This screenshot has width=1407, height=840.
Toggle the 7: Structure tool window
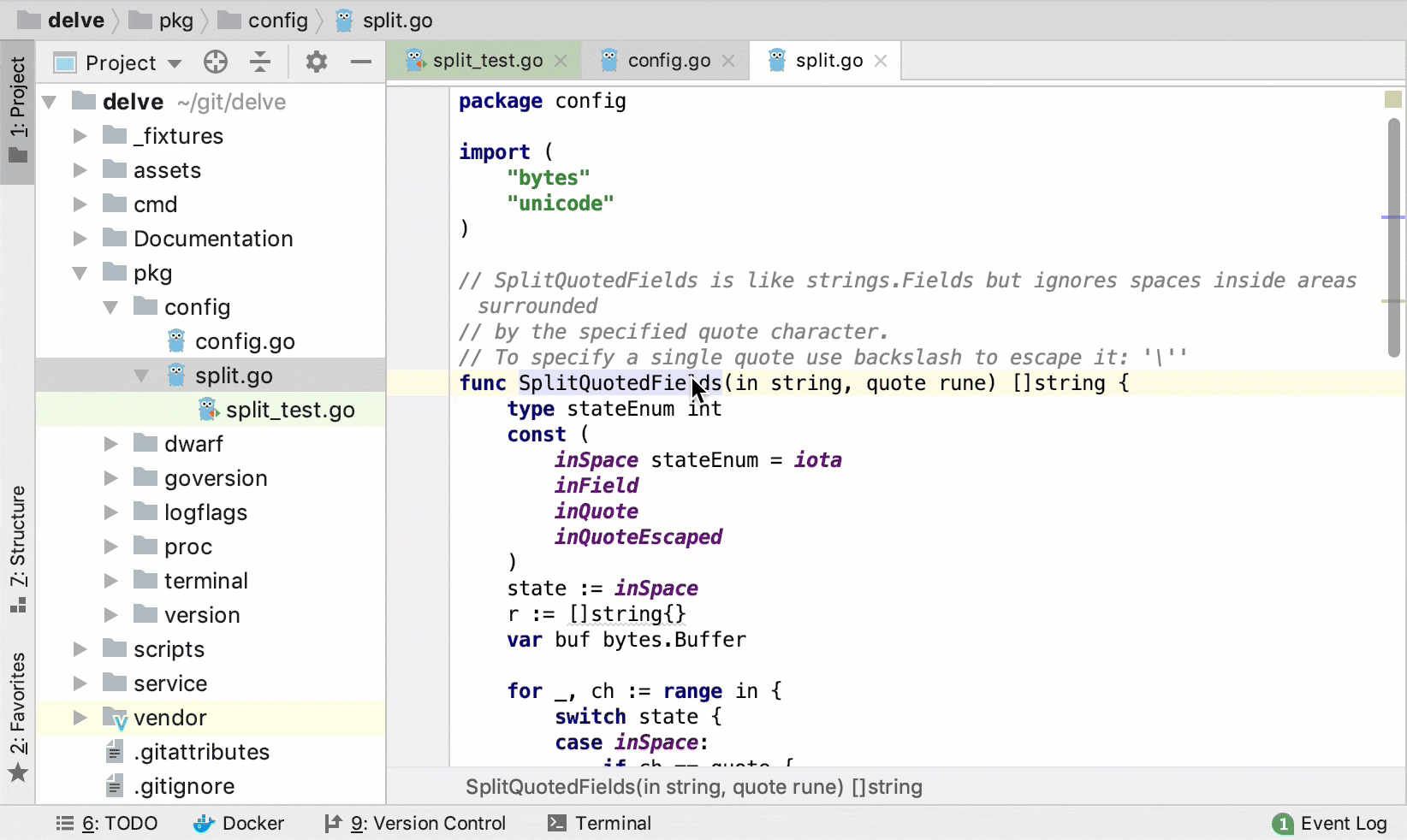click(18, 547)
